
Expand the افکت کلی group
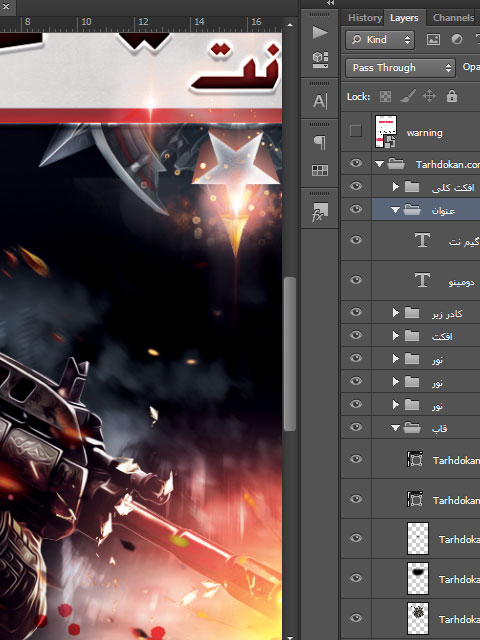395,187
